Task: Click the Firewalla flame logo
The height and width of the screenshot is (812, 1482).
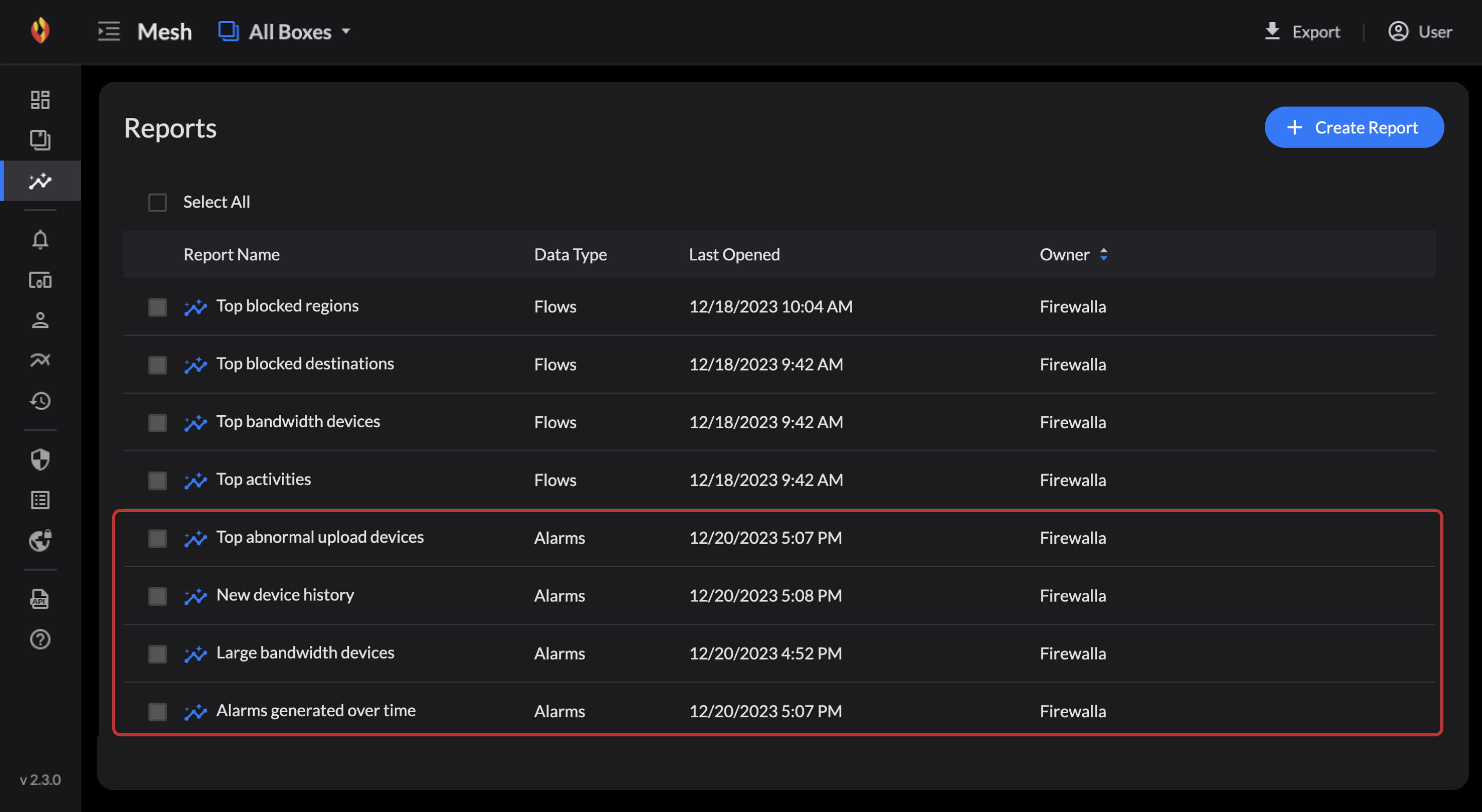Action: click(x=40, y=30)
